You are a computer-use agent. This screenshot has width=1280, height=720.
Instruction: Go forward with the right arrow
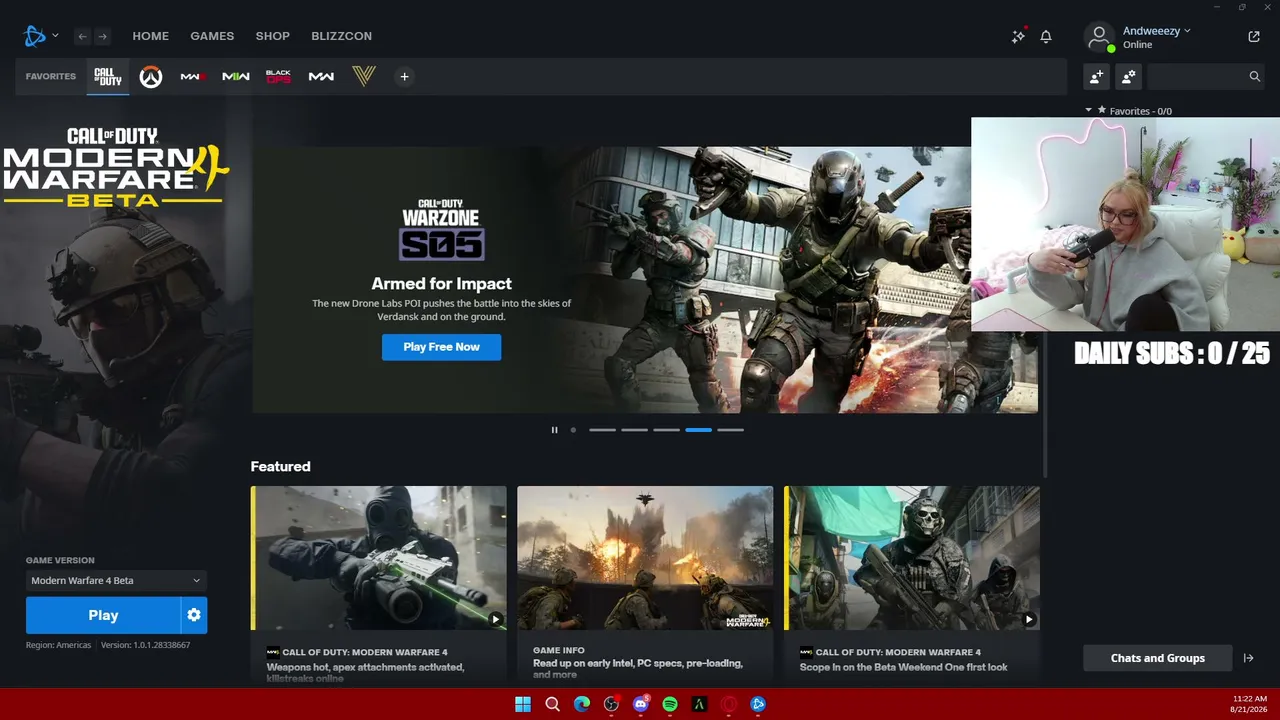tap(102, 36)
